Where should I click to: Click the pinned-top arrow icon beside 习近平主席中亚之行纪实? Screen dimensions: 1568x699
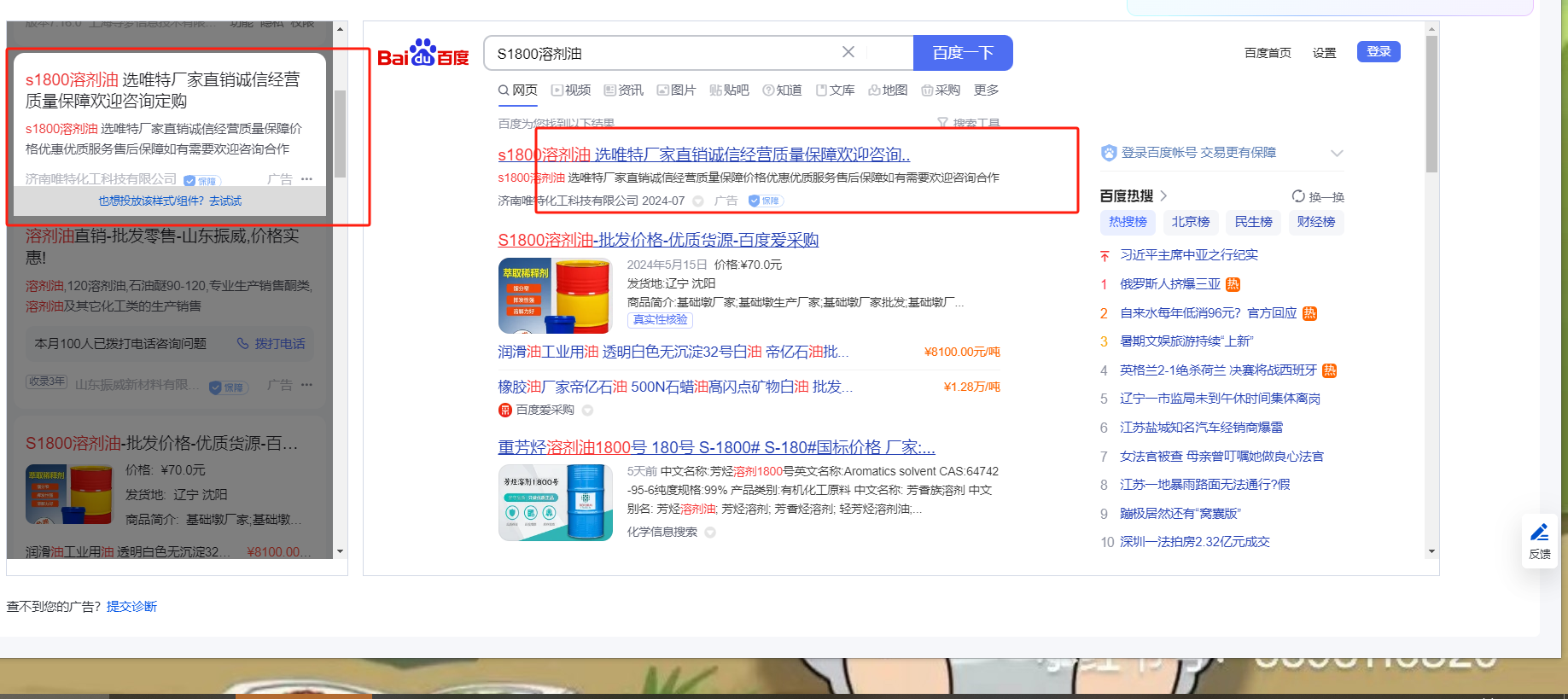point(1105,256)
